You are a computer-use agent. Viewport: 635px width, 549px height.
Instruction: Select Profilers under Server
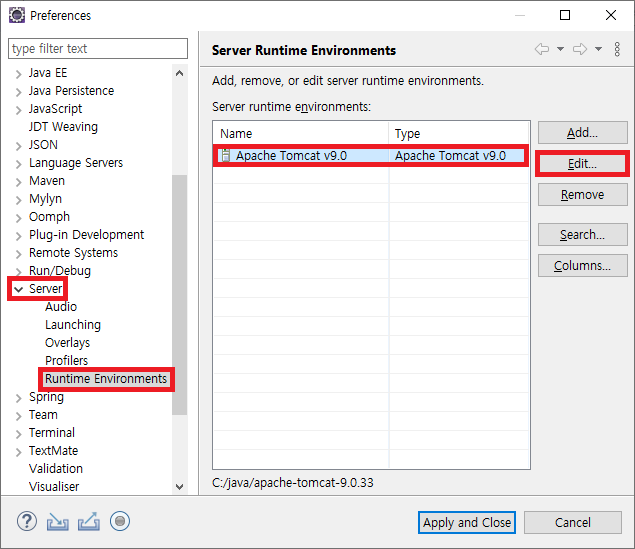tap(66, 361)
